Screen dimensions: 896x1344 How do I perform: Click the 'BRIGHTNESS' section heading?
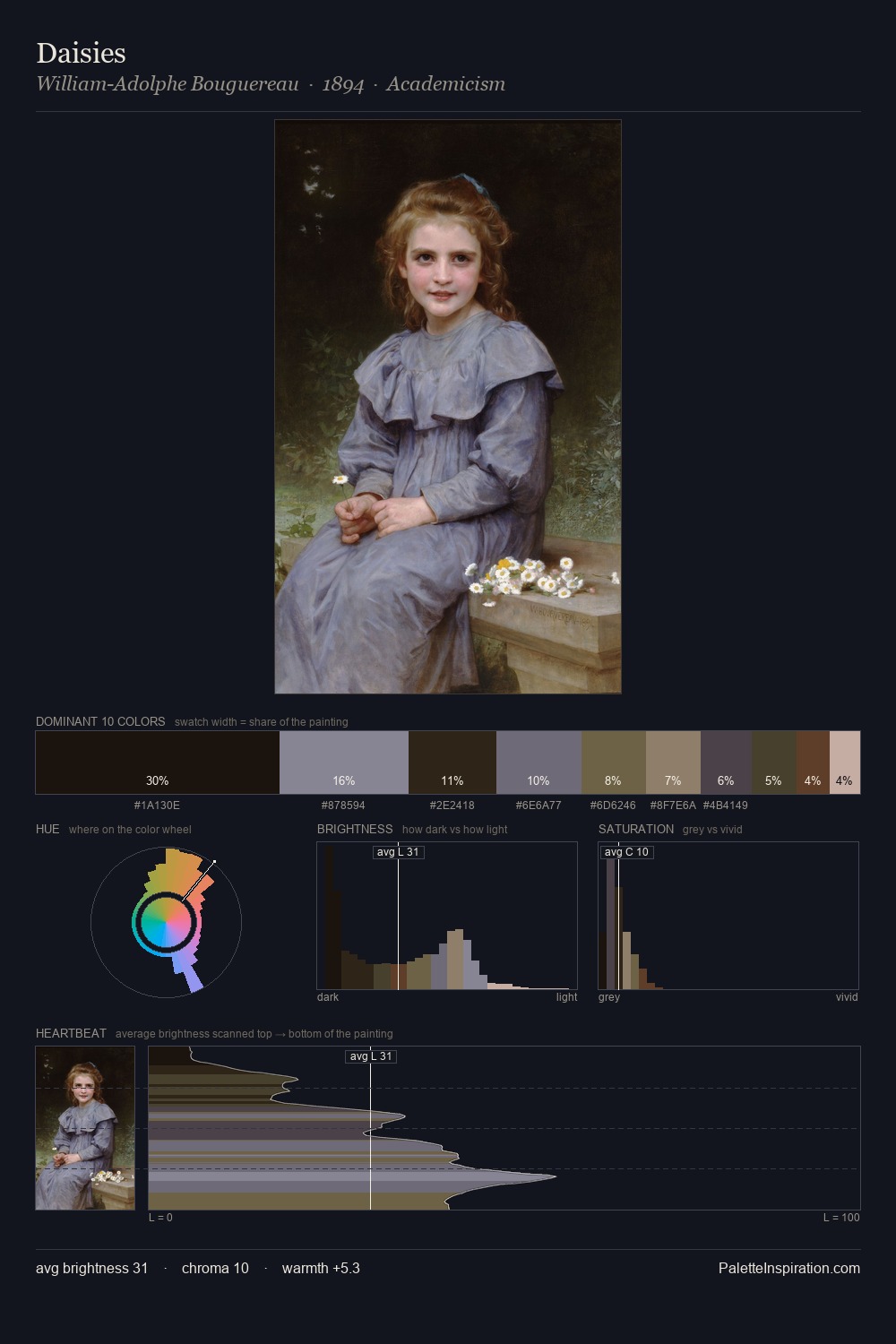click(355, 829)
